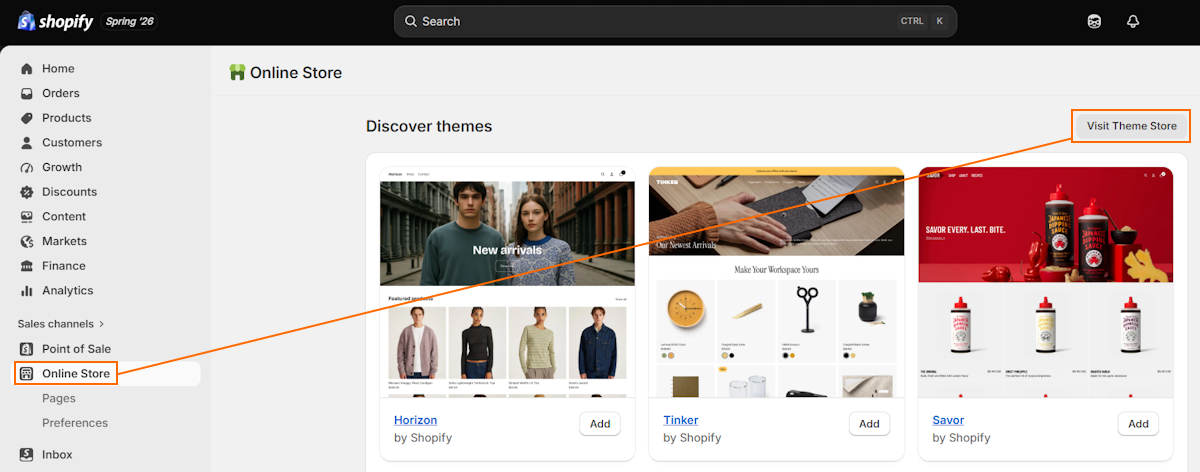
Task: Click the Savor theme preview thumbnail
Action: point(1046,282)
